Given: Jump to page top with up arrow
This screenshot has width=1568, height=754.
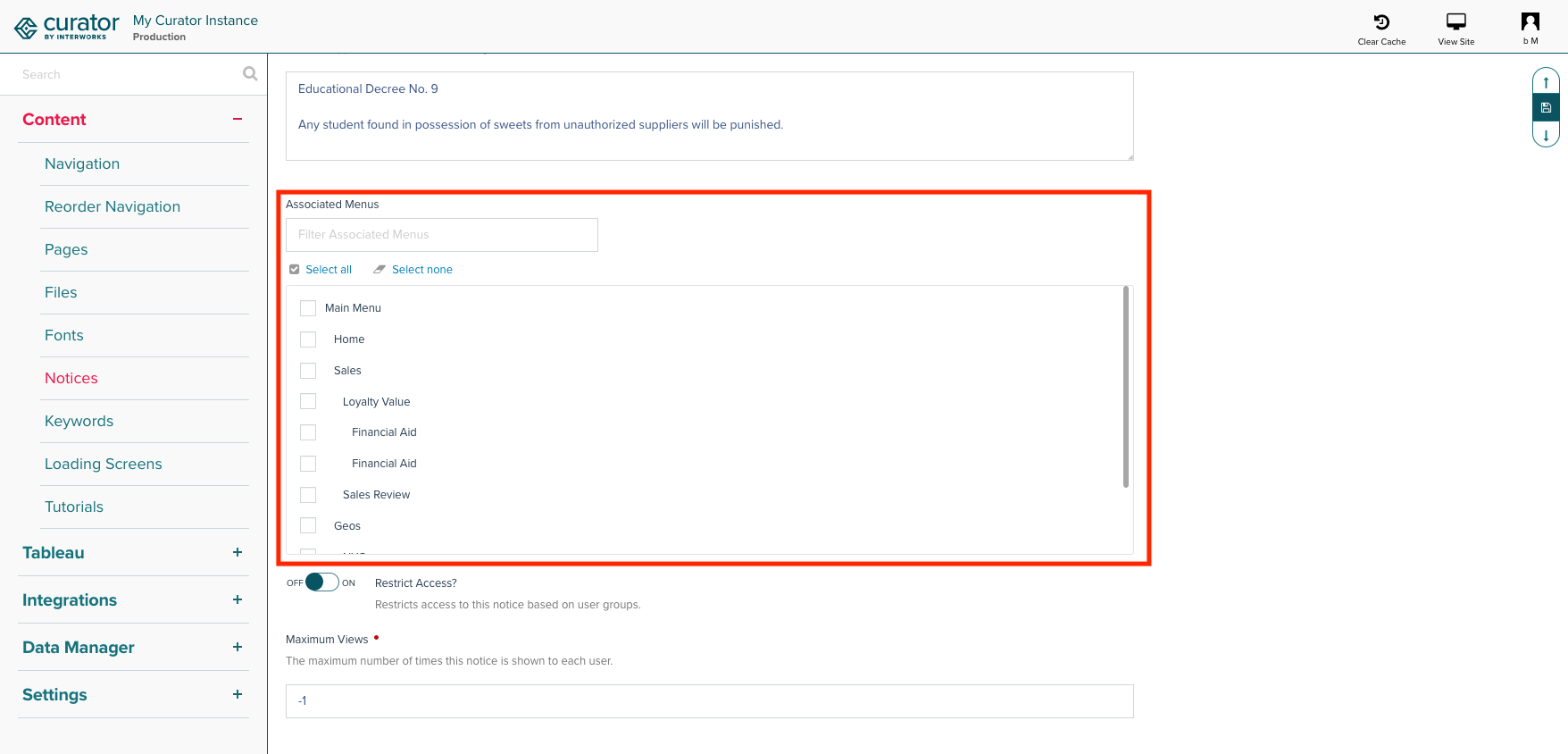Looking at the screenshot, I should [x=1546, y=82].
